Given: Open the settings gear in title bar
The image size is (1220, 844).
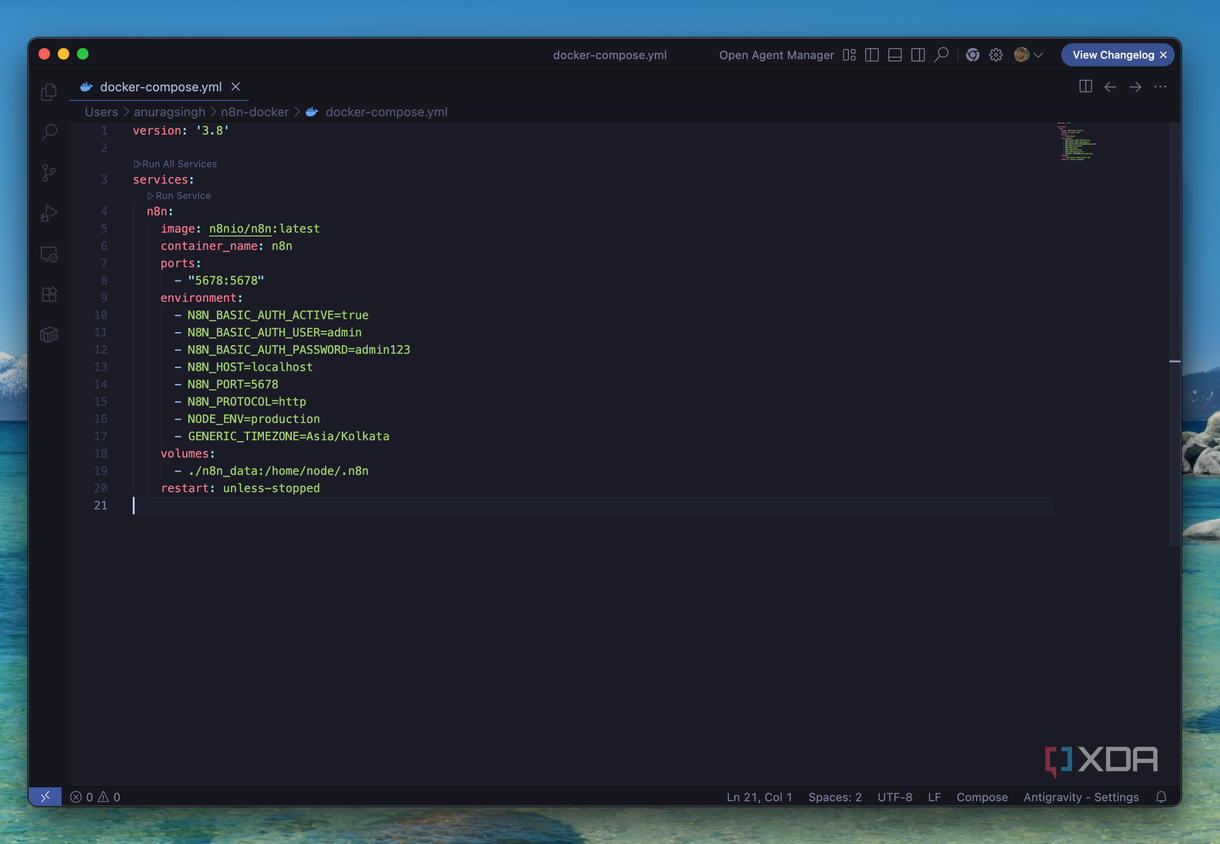Looking at the screenshot, I should (x=996, y=55).
